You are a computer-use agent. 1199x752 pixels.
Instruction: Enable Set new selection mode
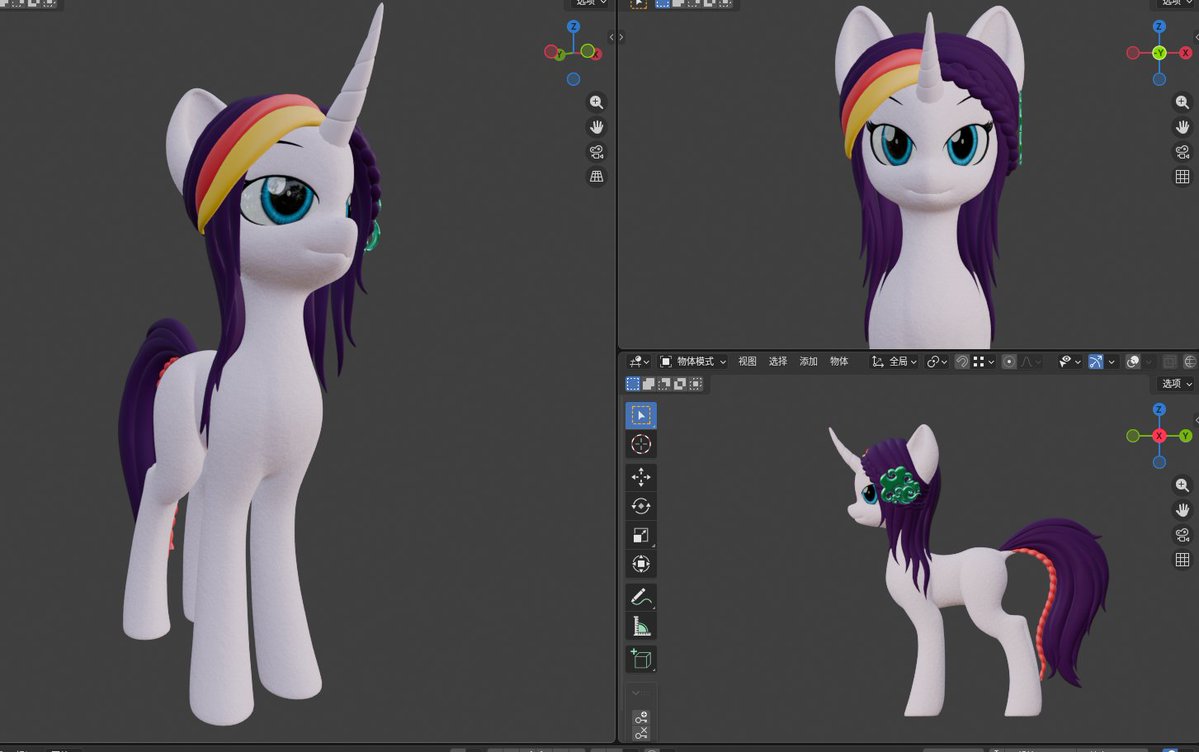(x=633, y=384)
